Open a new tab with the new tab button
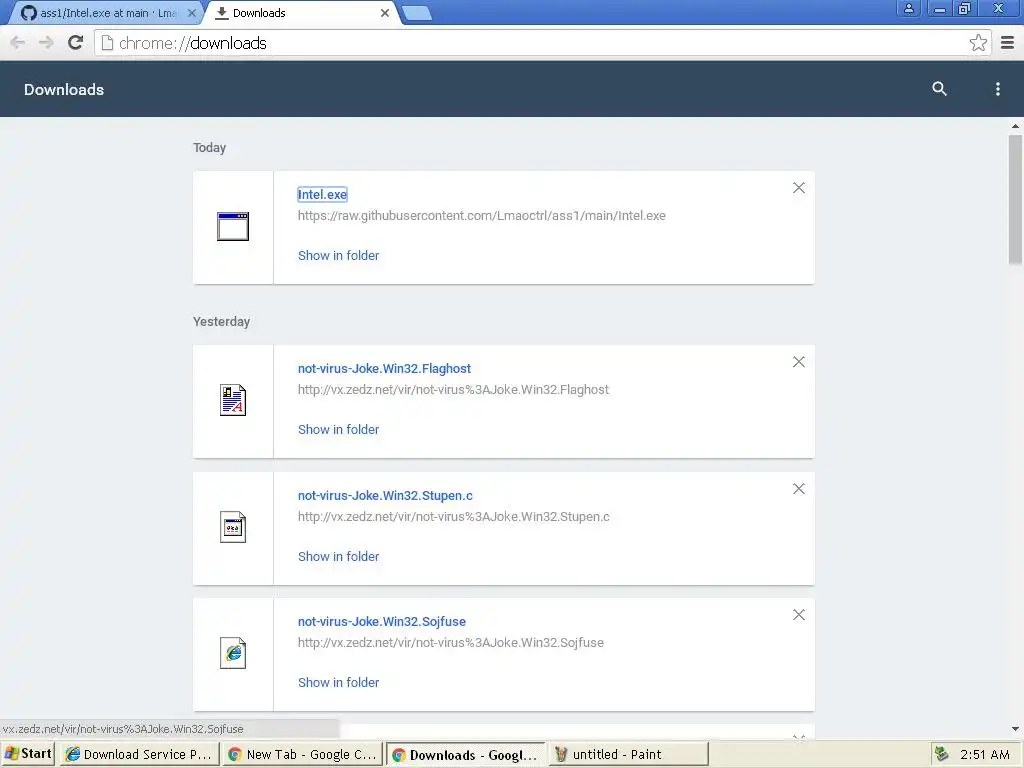 (417, 13)
